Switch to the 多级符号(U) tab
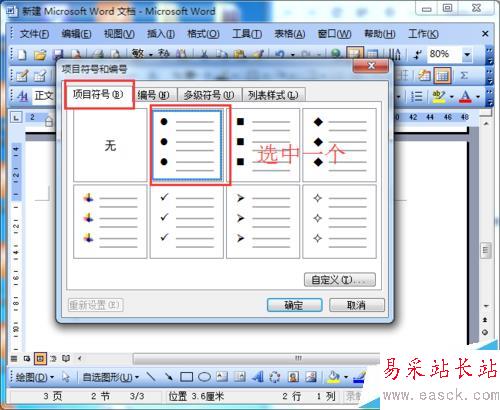The height and width of the screenshot is (410, 500). pos(209,95)
